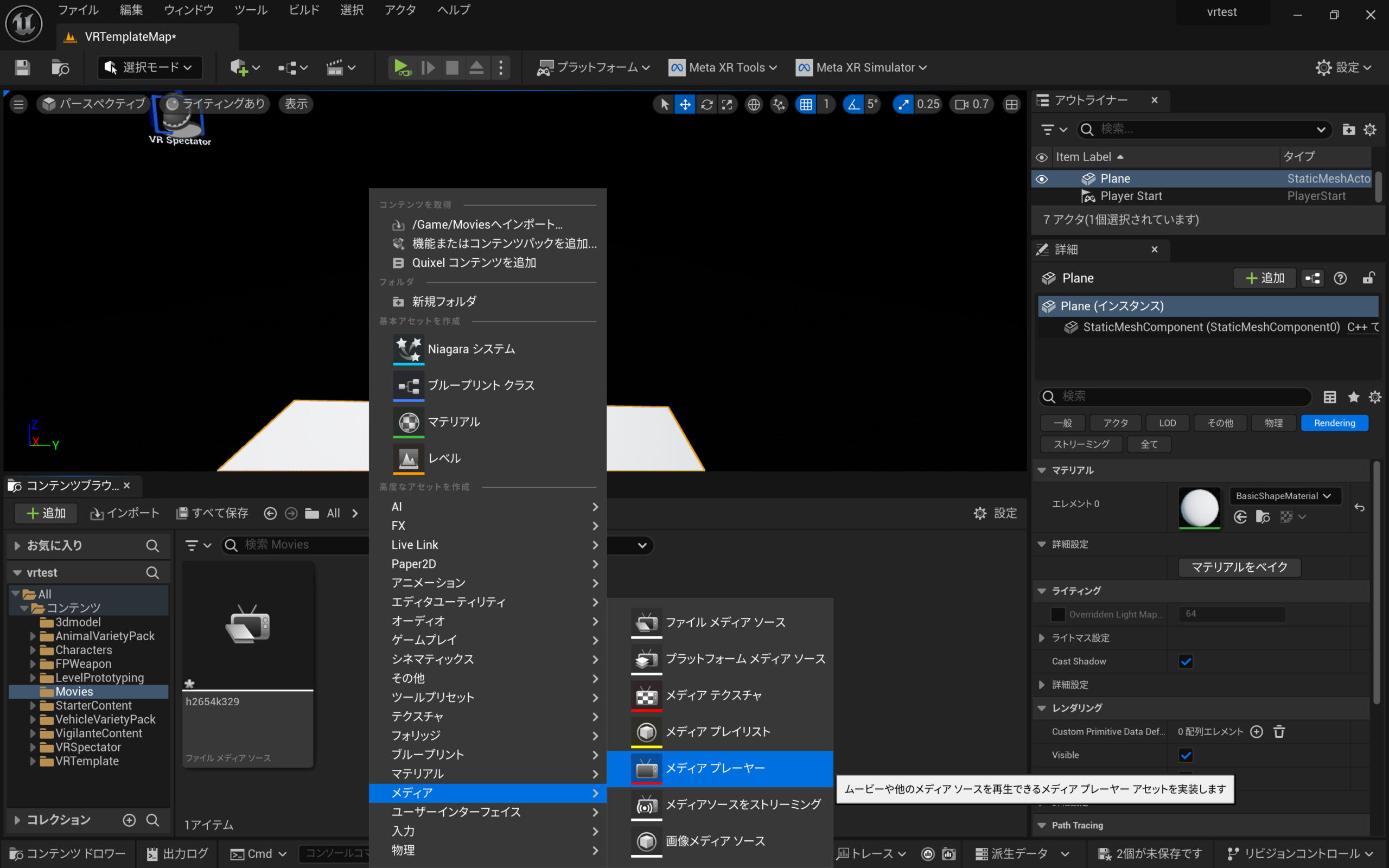Expand the ライトマス設定 section

pos(1041,638)
